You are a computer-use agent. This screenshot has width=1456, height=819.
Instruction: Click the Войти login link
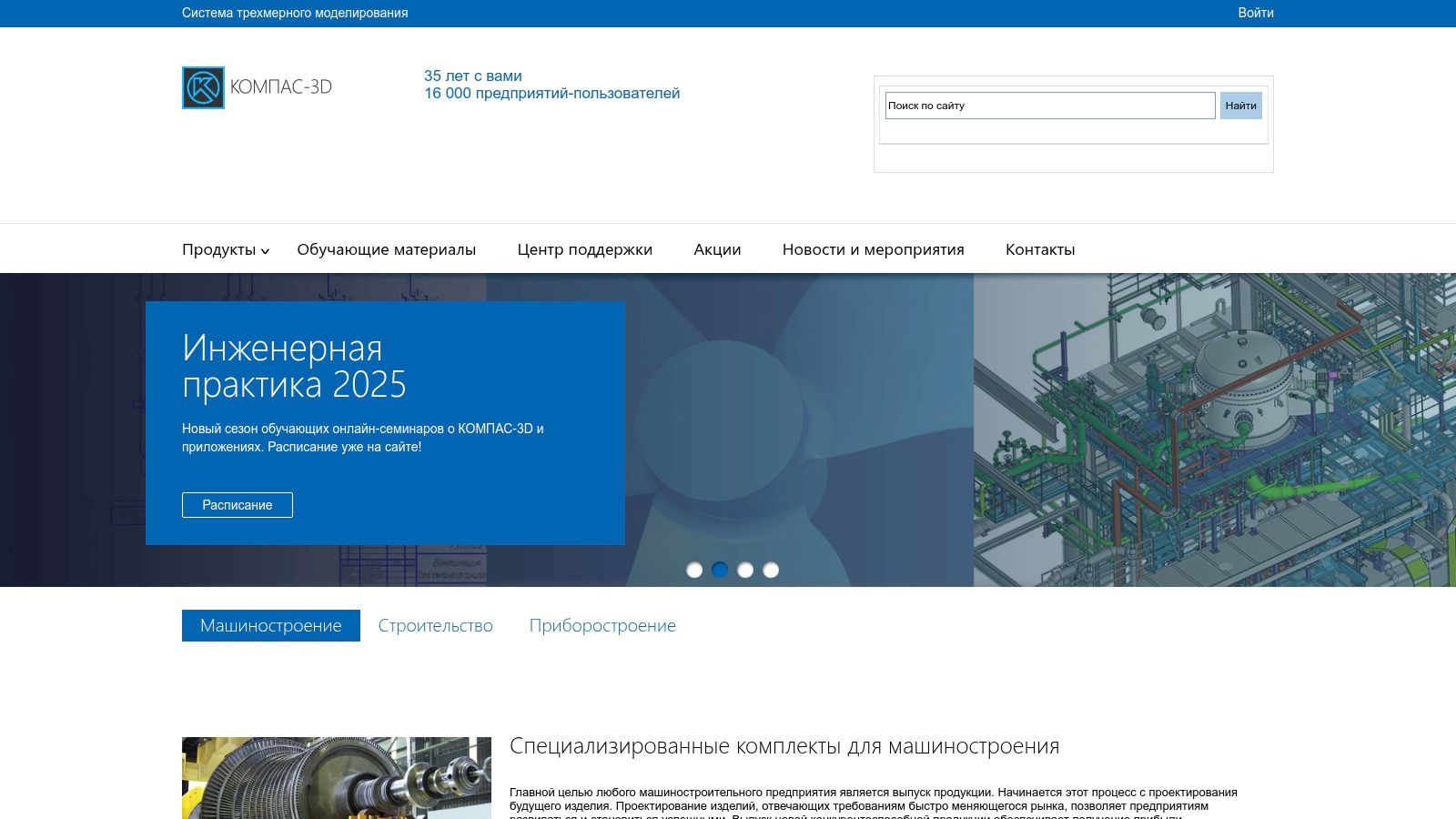[1256, 13]
